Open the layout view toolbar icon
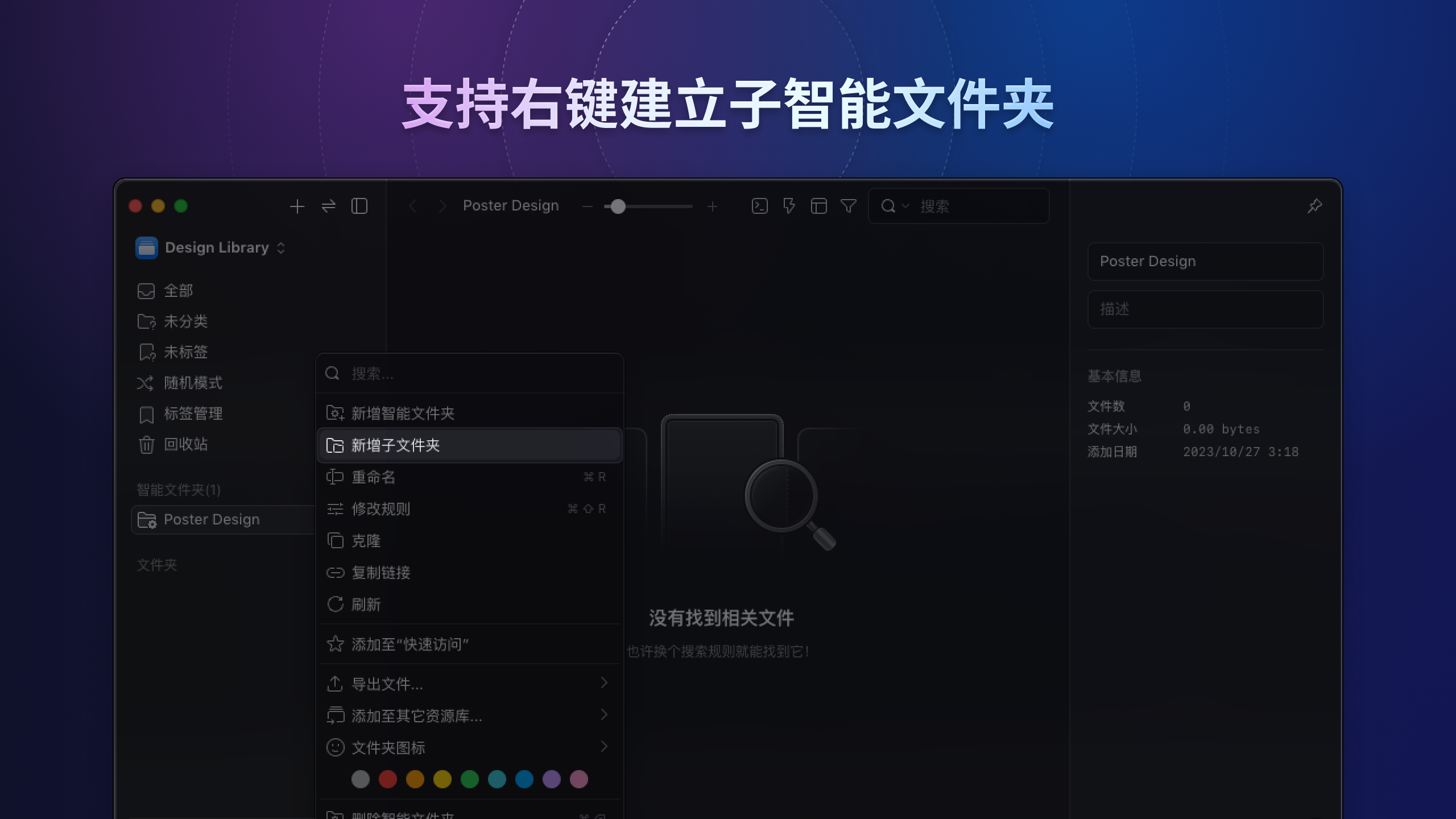The image size is (1456, 819). [820, 206]
